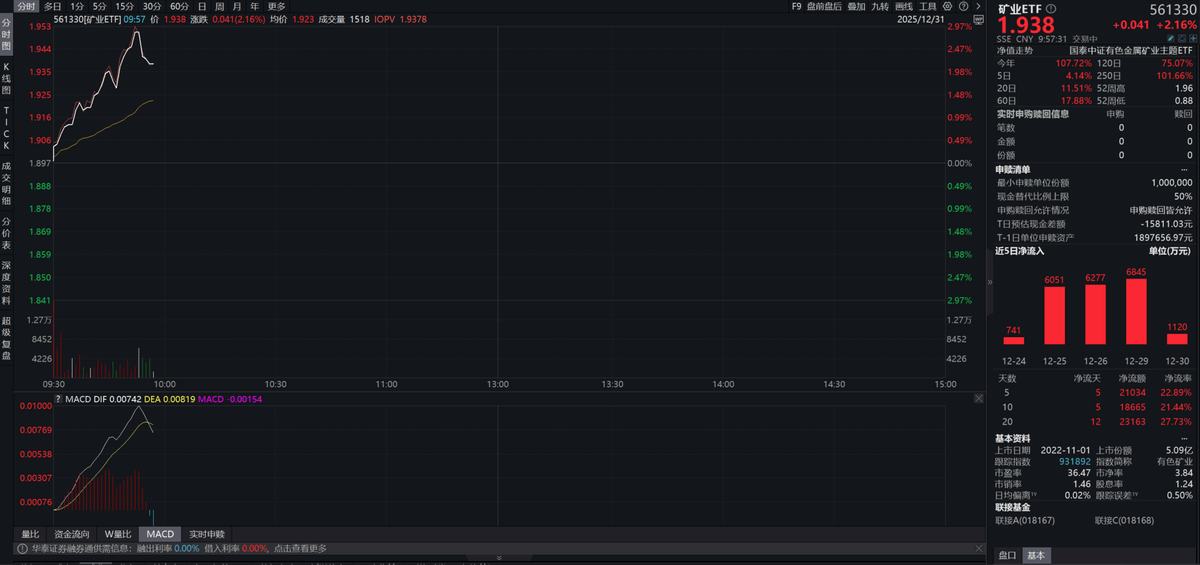Image resolution: width=1200 pixels, height=565 pixels.
Task: Click the info icon beside 矿业ETF title
Action: tap(1050, 8)
